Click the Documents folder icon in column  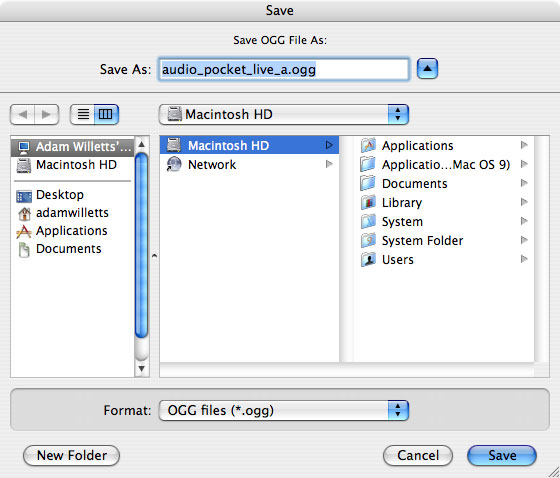click(x=368, y=183)
